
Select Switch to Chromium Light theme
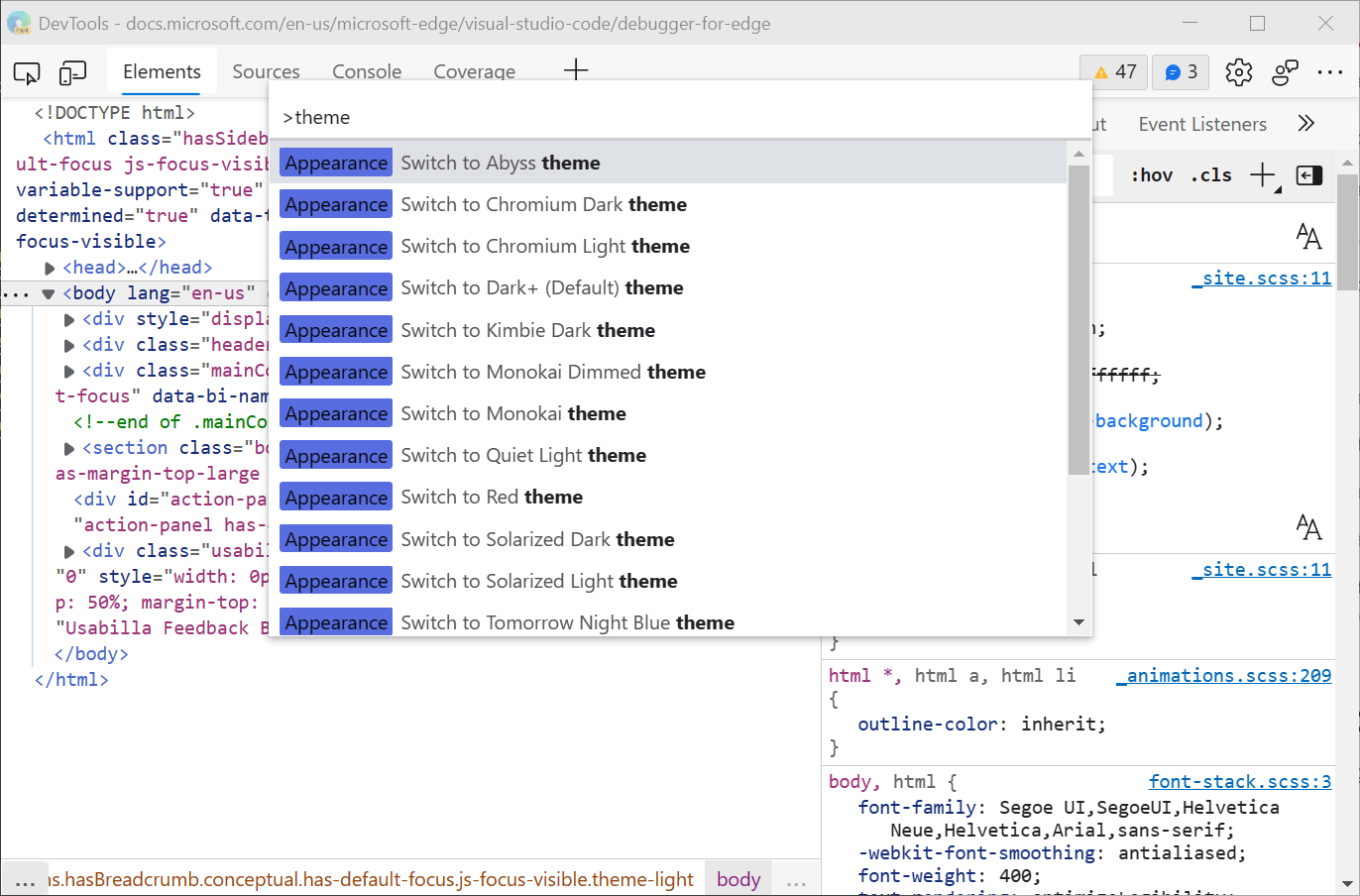[x=668, y=246]
